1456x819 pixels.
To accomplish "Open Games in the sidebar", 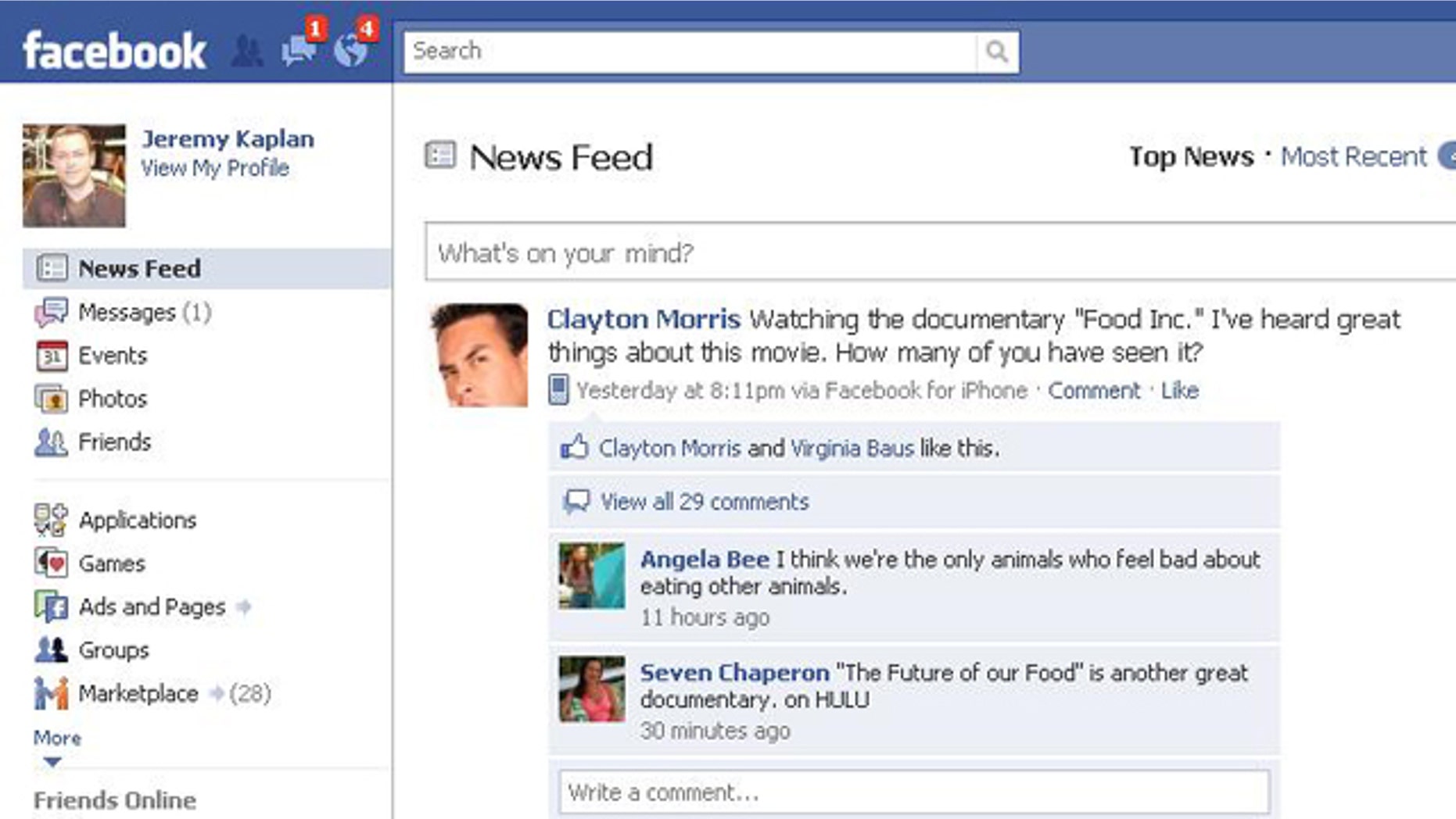I will (112, 563).
